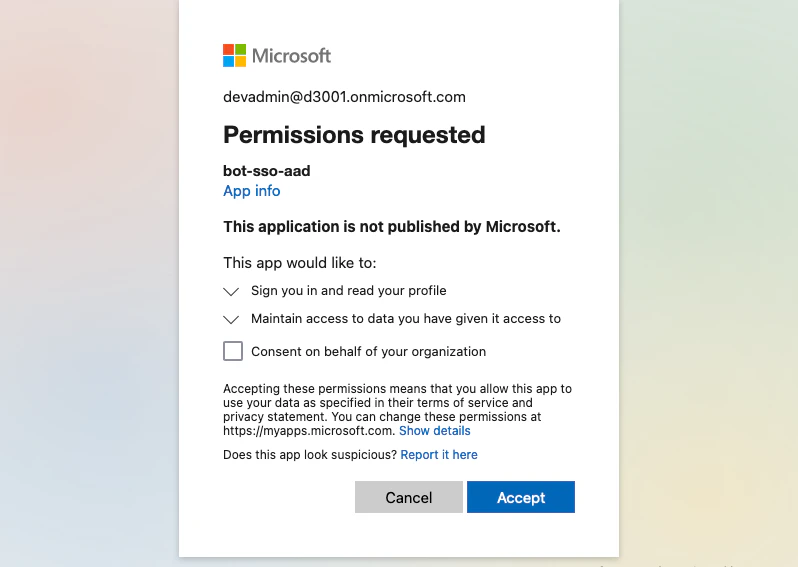Click the blue Accept button
The image size is (798, 567).
pyautogui.click(x=521, y=497)
